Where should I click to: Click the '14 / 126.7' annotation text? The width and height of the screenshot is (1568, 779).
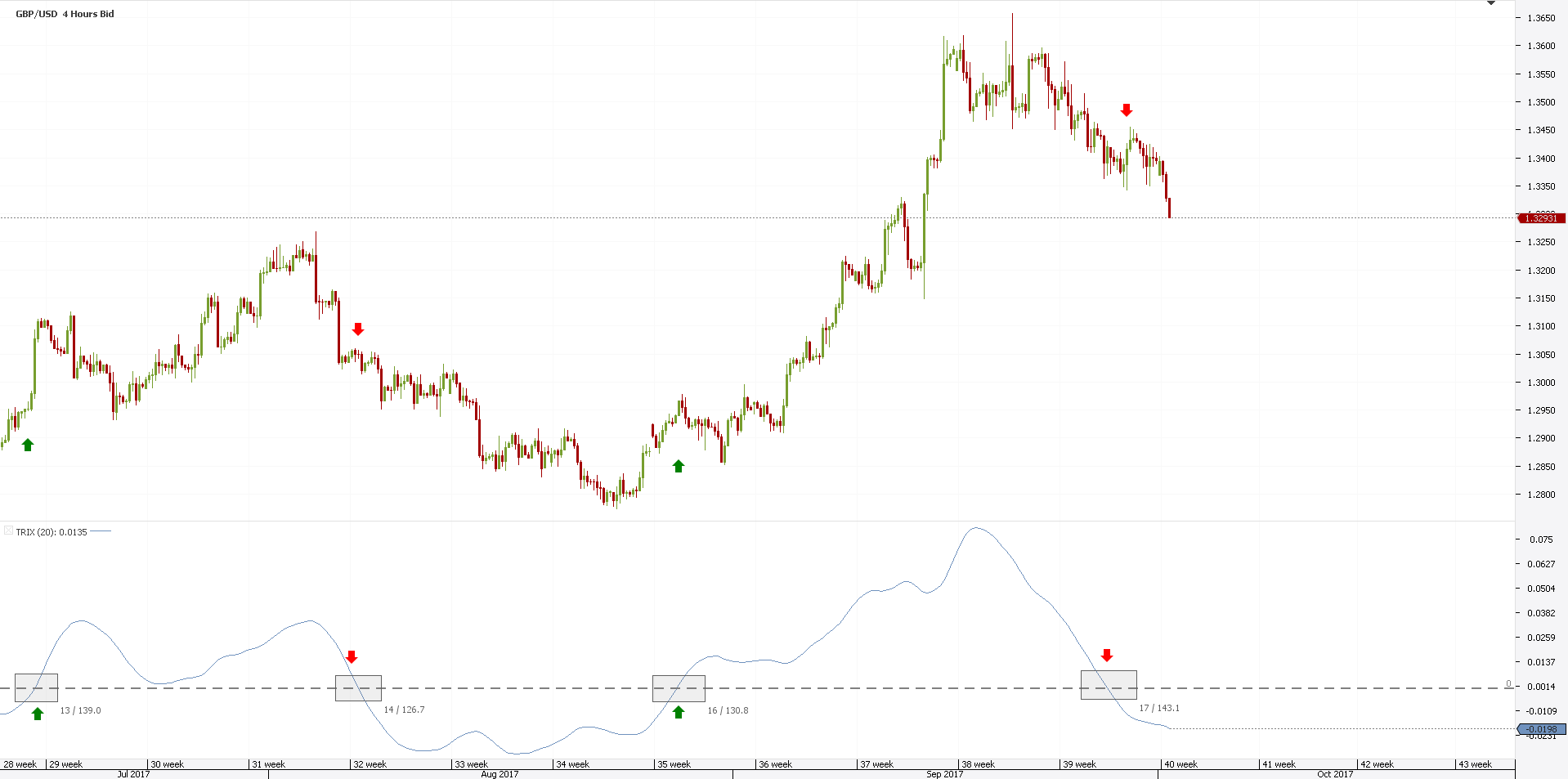coord(404,710)
